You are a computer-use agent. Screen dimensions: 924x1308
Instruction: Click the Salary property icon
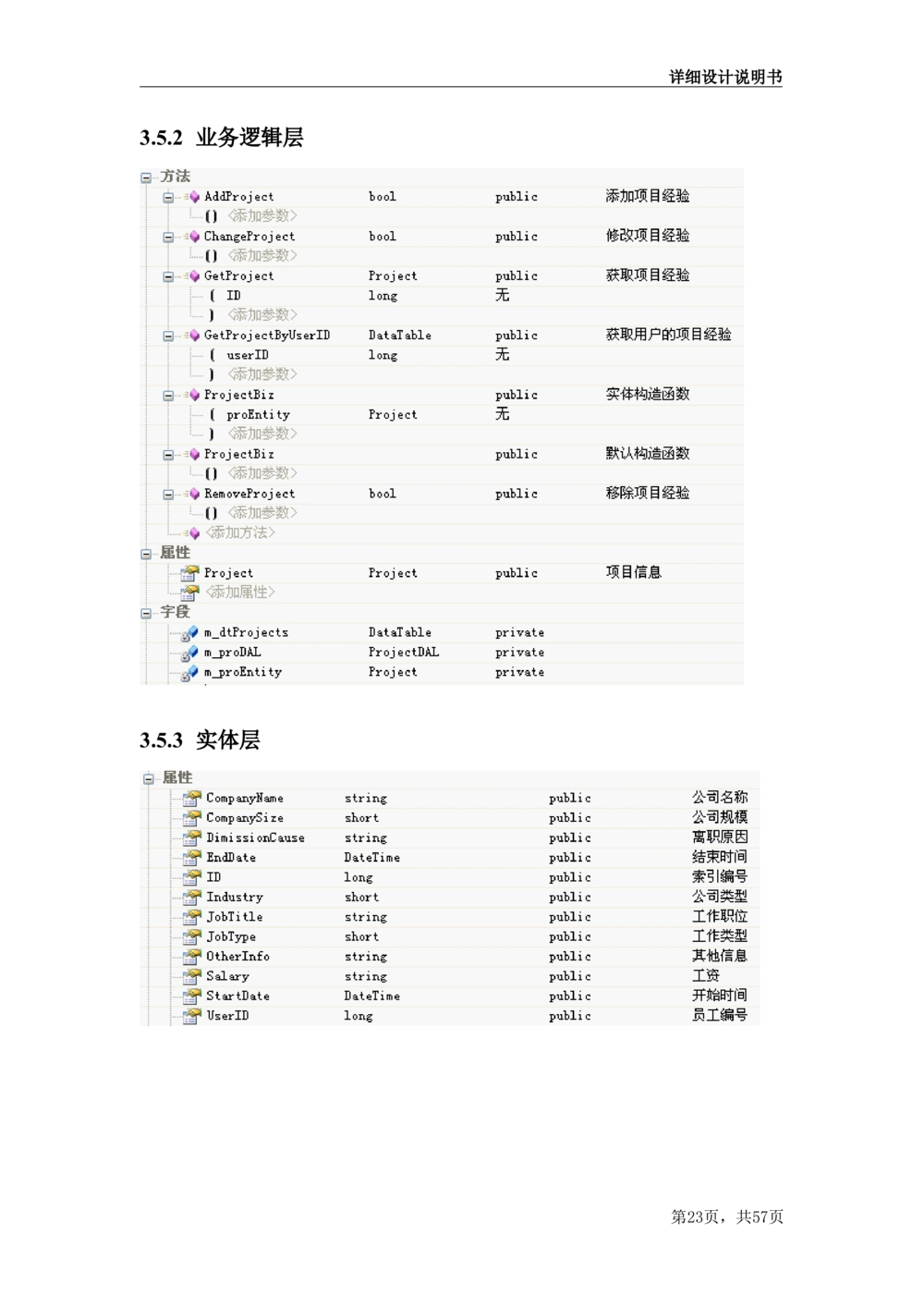(190, 976)
